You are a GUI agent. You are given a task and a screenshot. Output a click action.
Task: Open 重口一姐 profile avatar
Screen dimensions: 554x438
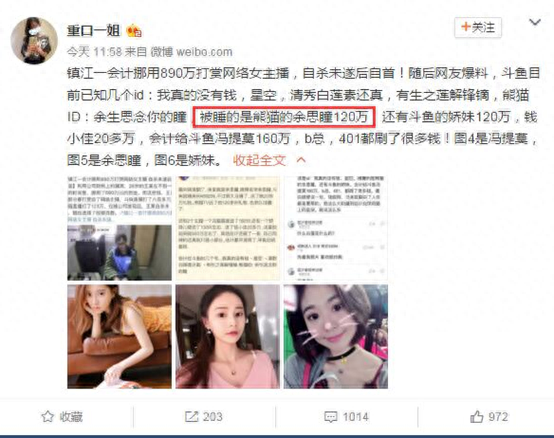click(x=34, y=40)
